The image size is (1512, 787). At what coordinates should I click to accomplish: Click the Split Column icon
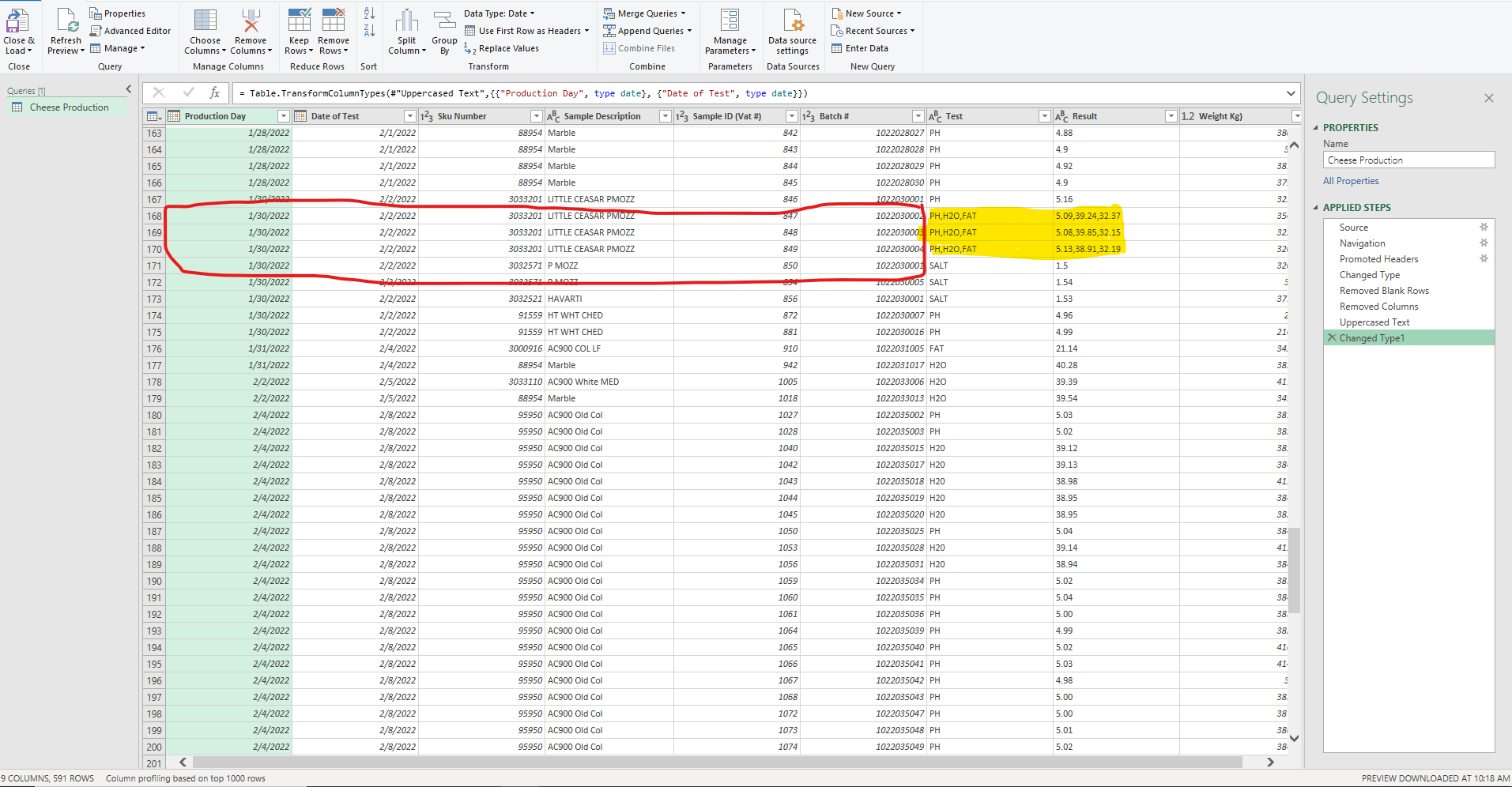[406, 21]
